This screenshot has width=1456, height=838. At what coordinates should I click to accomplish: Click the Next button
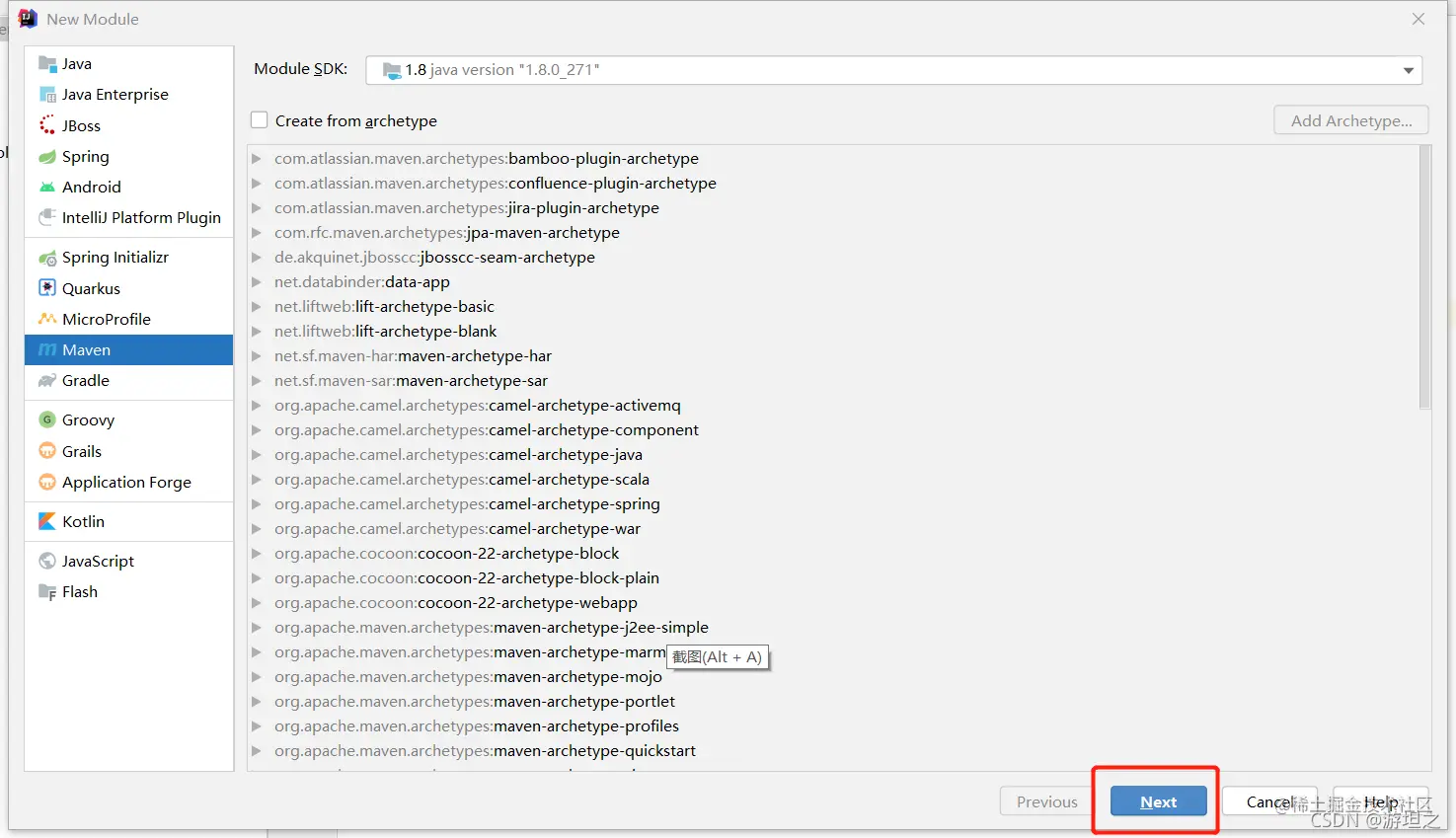coord(1158,801)
